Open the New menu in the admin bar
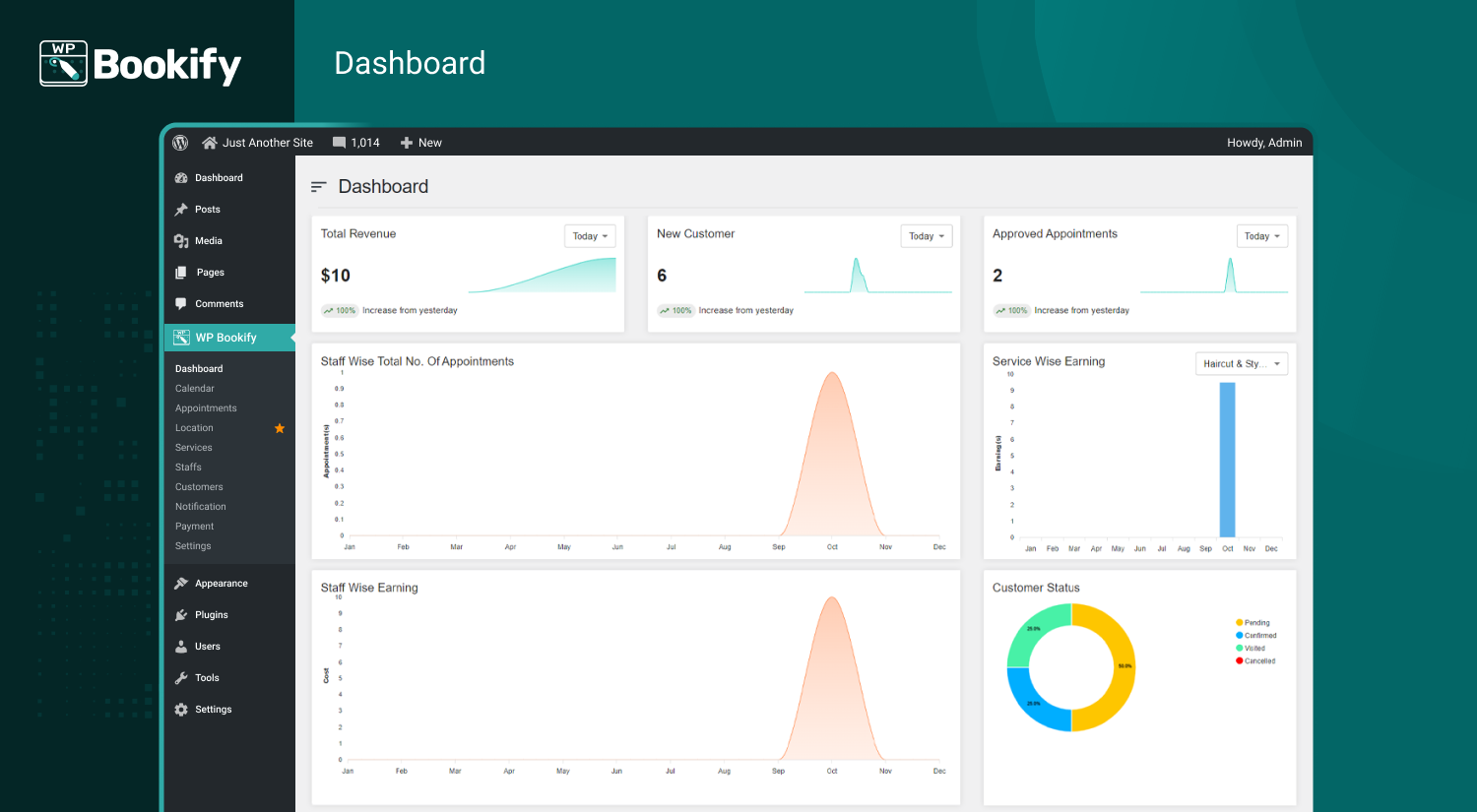The height and width of the screenshot is (812, 1477). [421, 142]
